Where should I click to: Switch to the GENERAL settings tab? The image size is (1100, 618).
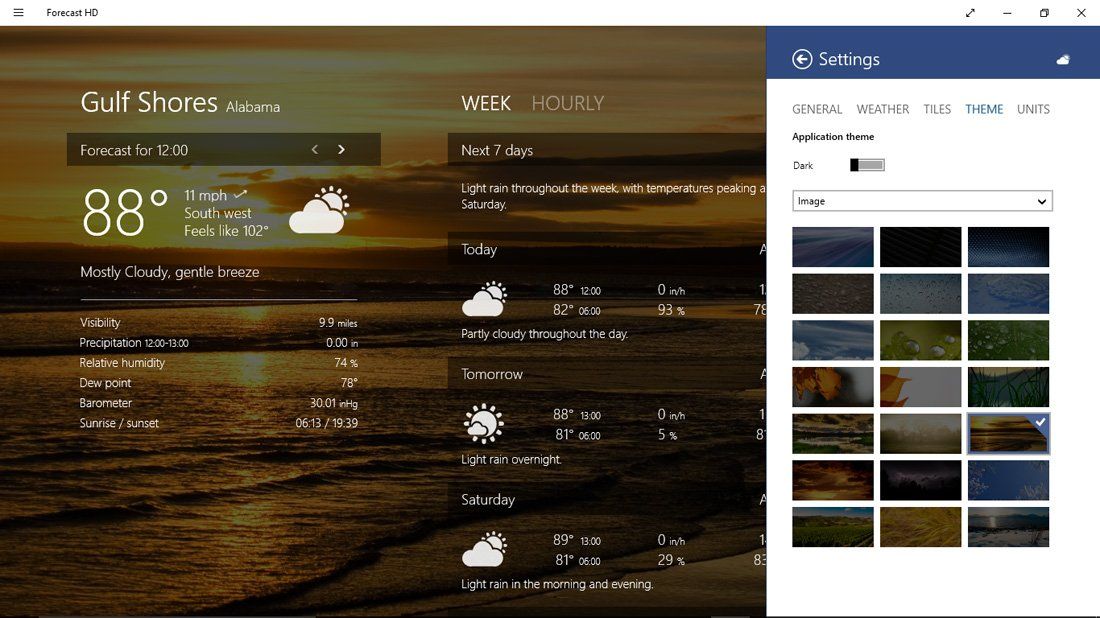click(x=817, y=109)
